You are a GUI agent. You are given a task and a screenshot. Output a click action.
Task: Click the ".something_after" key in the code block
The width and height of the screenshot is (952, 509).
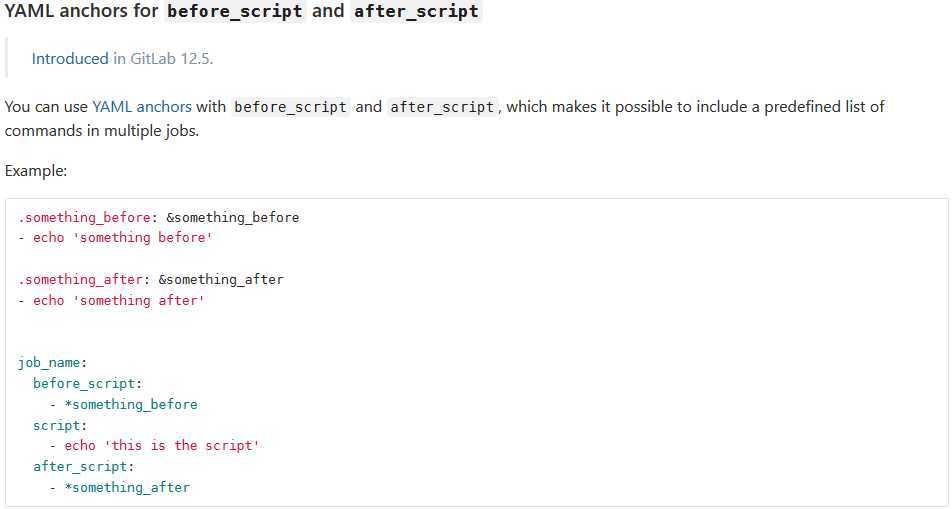pos(79,280)
